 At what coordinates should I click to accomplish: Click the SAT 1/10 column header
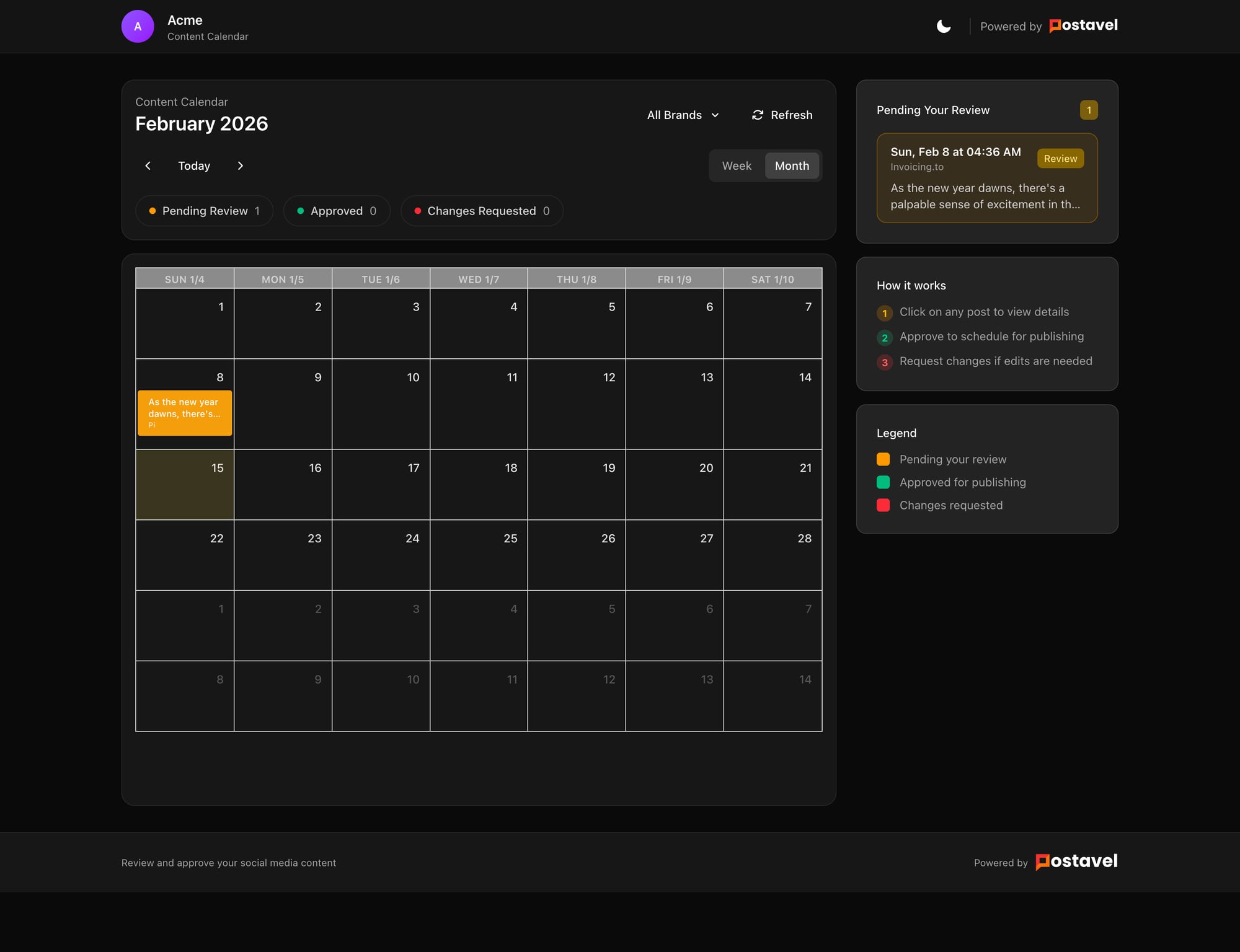pos(773,279)
